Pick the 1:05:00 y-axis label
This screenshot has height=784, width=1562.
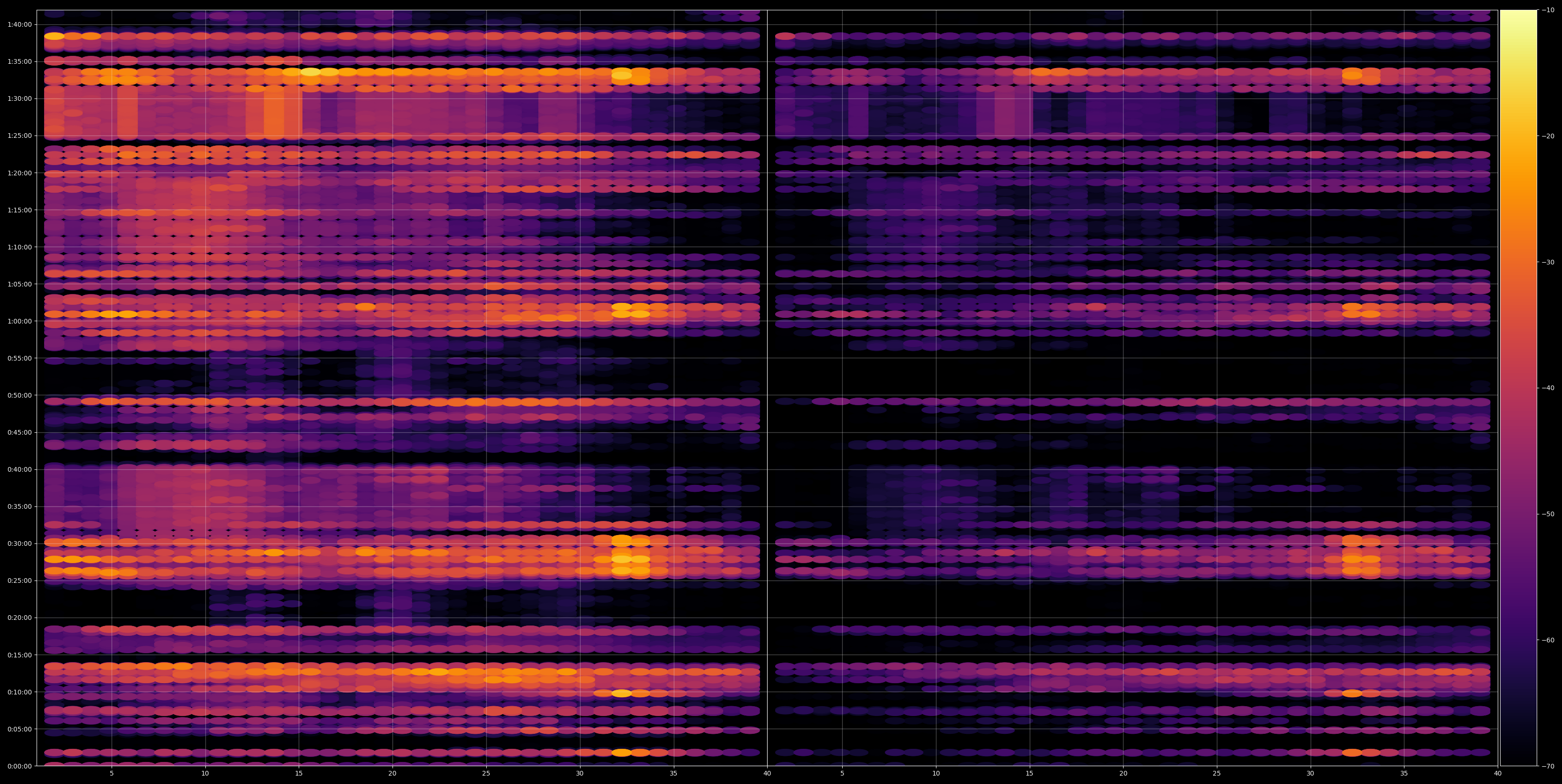coord(19,284)
